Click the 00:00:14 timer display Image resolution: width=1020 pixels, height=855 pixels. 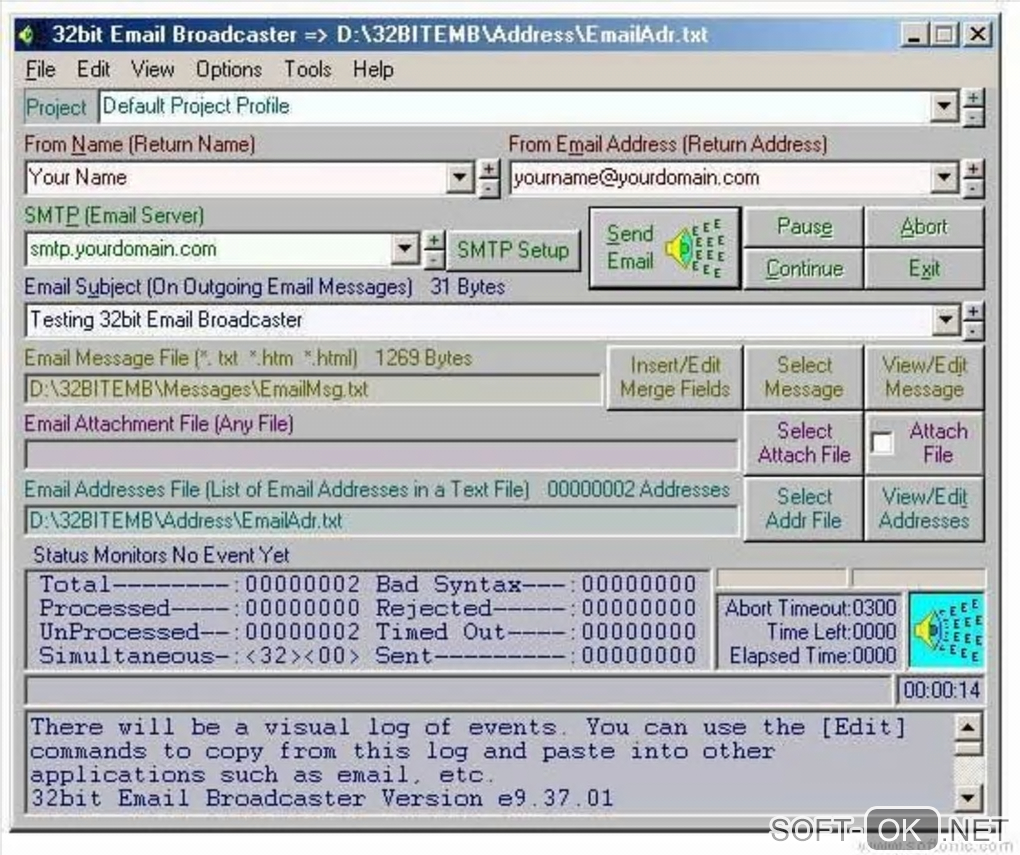point(941,690)
